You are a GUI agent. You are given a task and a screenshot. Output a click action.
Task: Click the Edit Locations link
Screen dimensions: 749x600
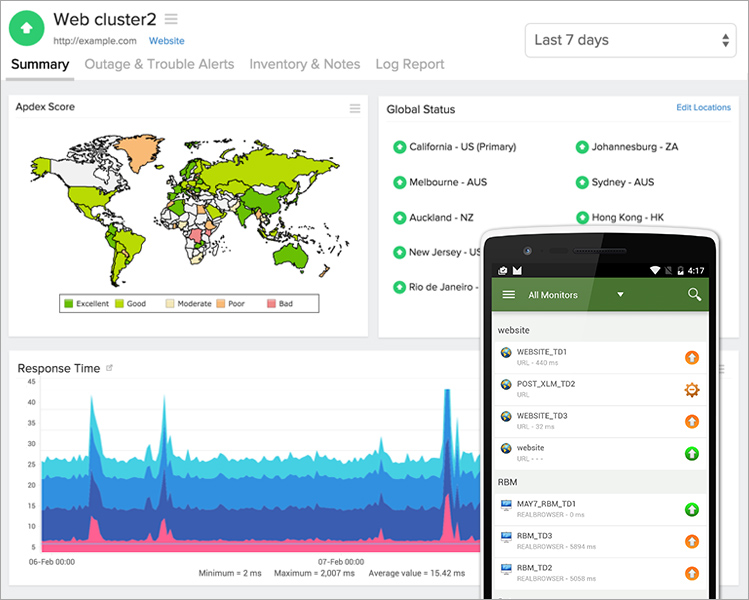[x=703, y=108]
